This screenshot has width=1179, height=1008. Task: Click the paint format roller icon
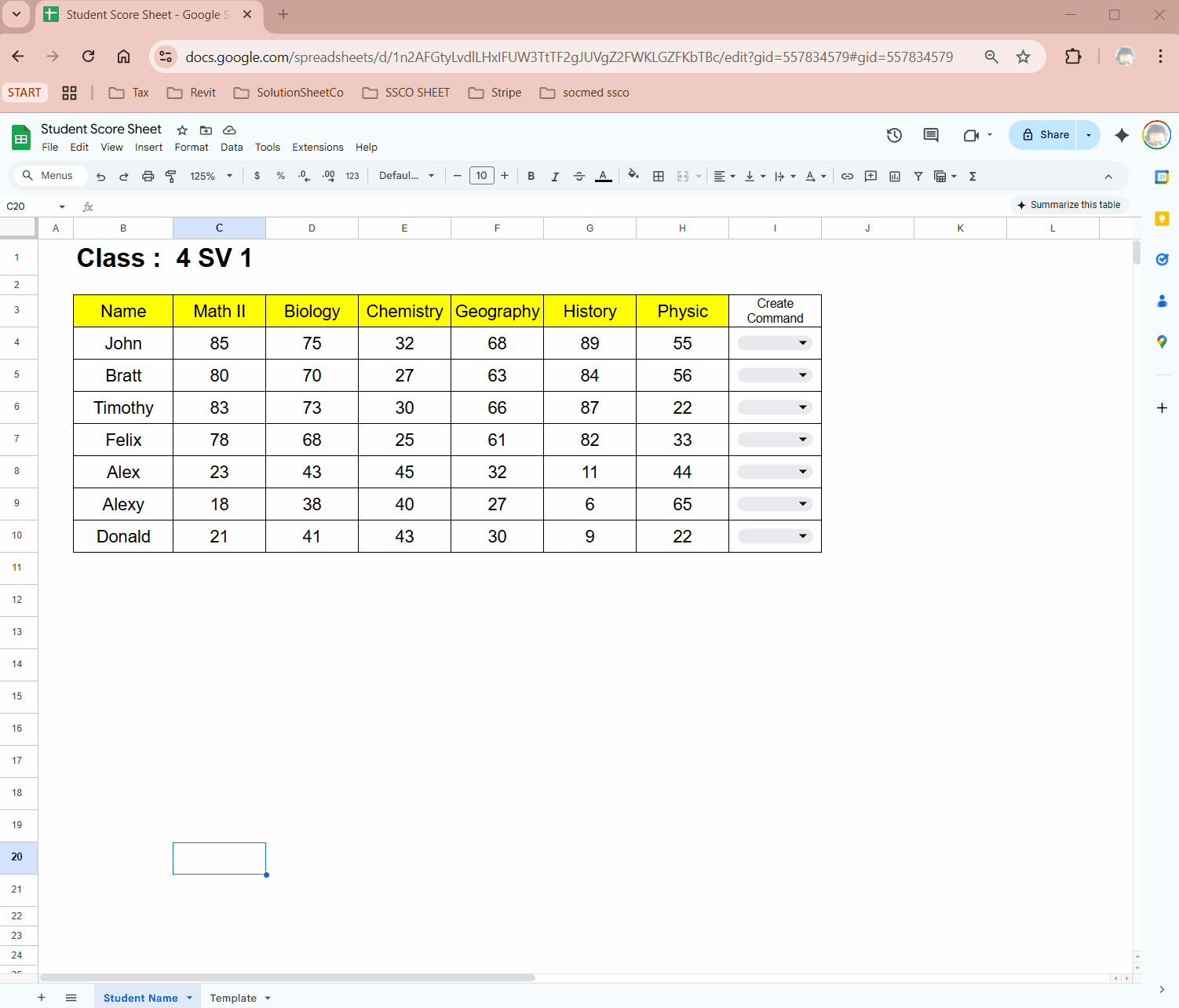[171, 176]
